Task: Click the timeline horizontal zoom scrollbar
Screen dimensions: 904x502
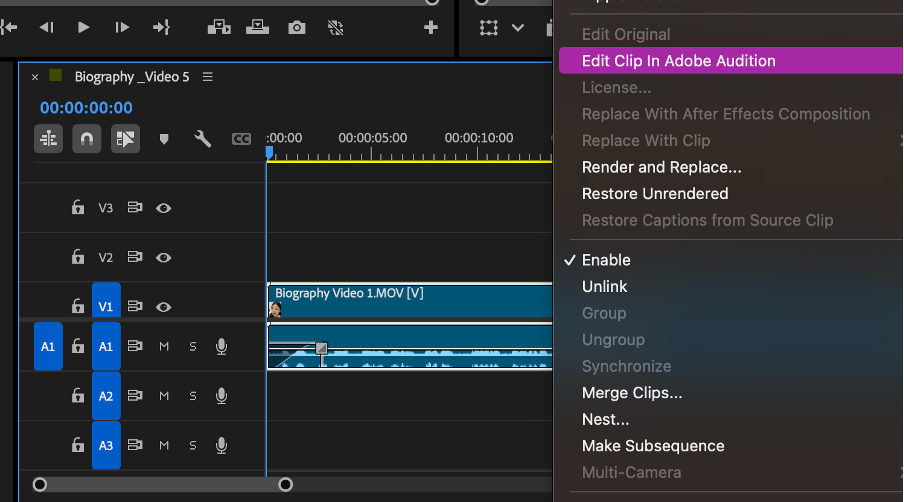Action: click(x=162, y=485)
